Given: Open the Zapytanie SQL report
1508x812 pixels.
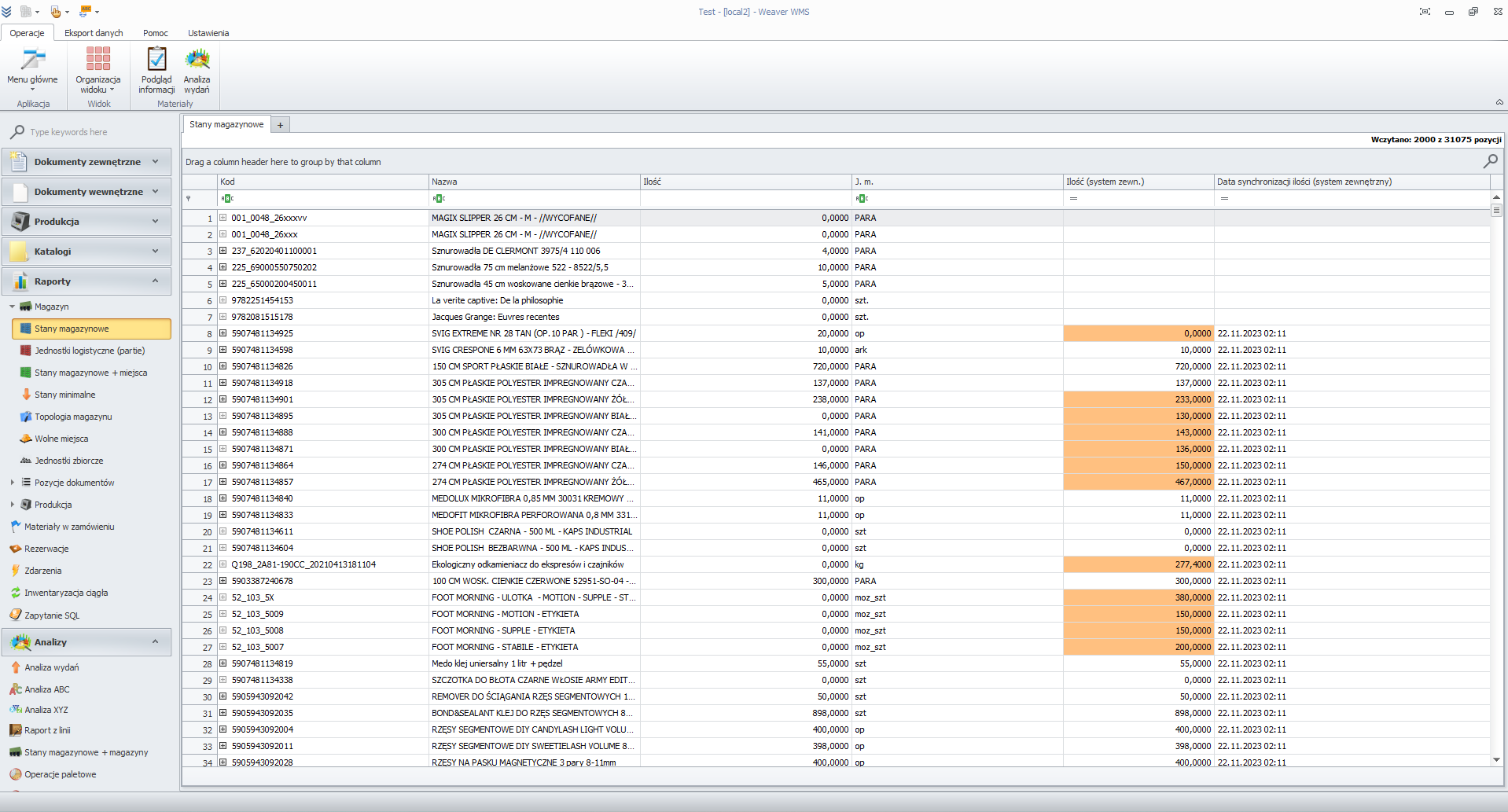Looking at the screenshot, I should [51, 615].
